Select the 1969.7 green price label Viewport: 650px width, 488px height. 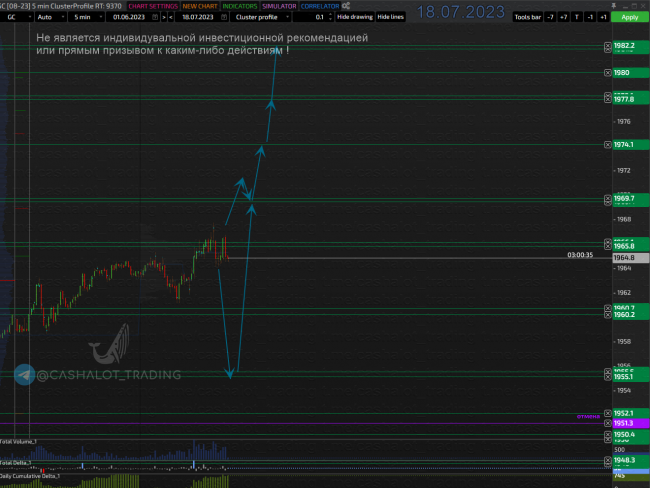pyautogui.click(x=631, y=199)
